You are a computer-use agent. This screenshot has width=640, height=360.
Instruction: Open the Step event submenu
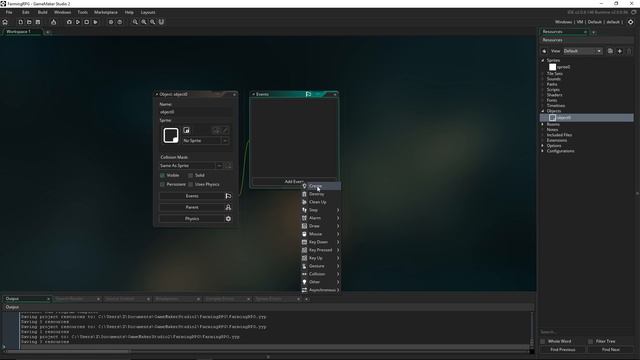(x=320, y=210)
